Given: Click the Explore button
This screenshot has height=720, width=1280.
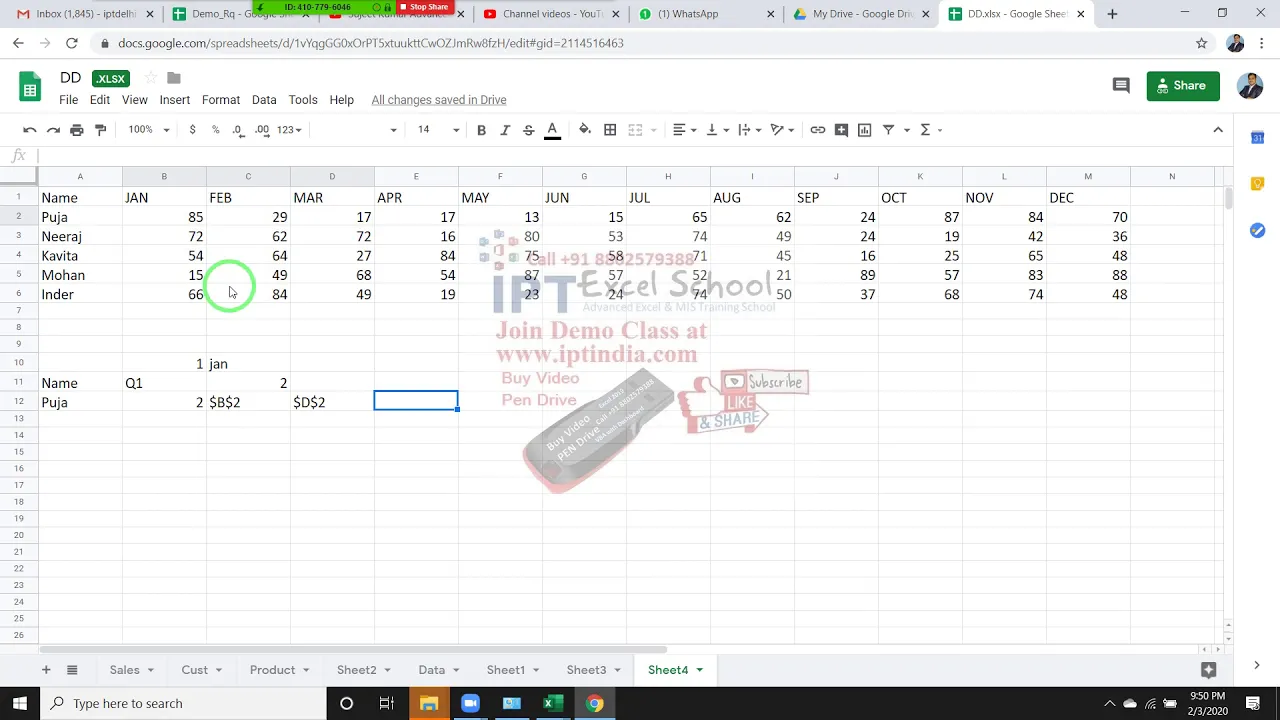Looking at the screenshot, I should (x=1208, y=670).
